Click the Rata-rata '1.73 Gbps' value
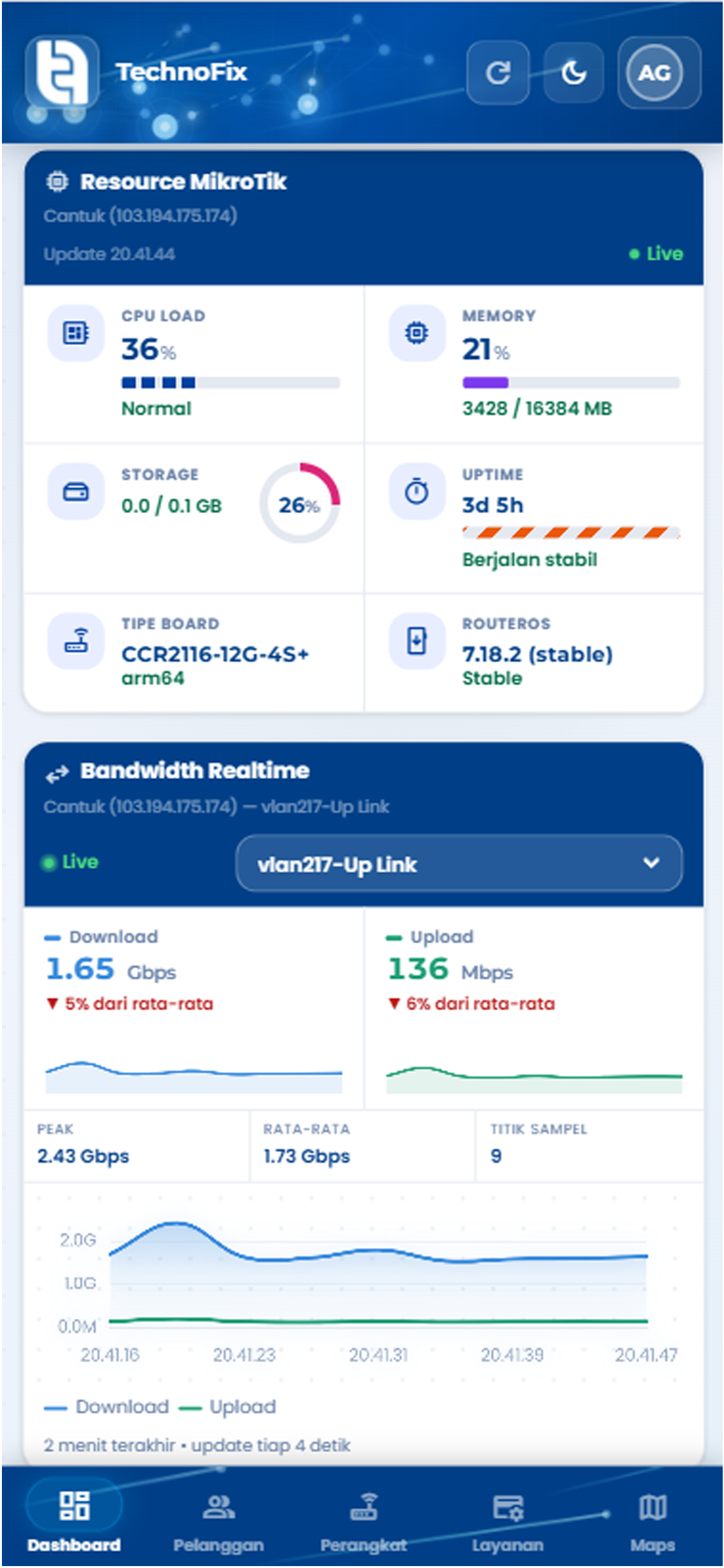Screen dimensions: 724x1568 click(x=307, y=1157)
